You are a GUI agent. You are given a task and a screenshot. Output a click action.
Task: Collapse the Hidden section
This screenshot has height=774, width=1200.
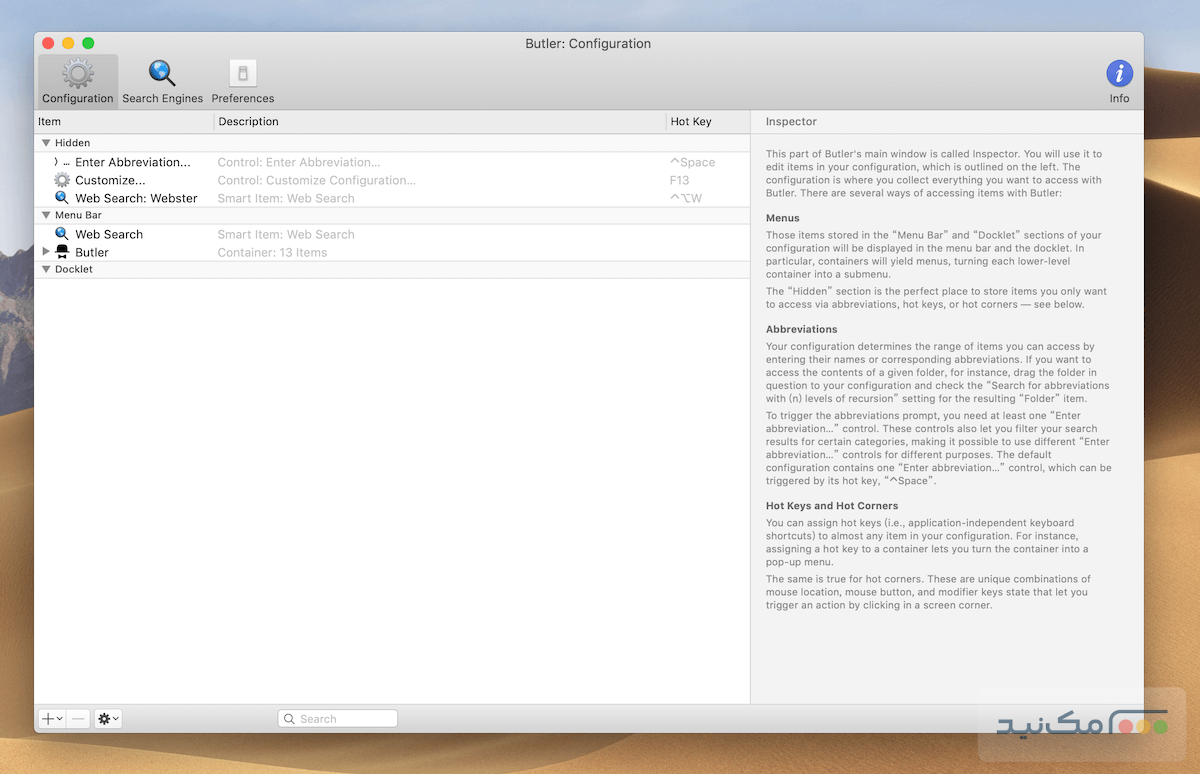tap(46, 142)
